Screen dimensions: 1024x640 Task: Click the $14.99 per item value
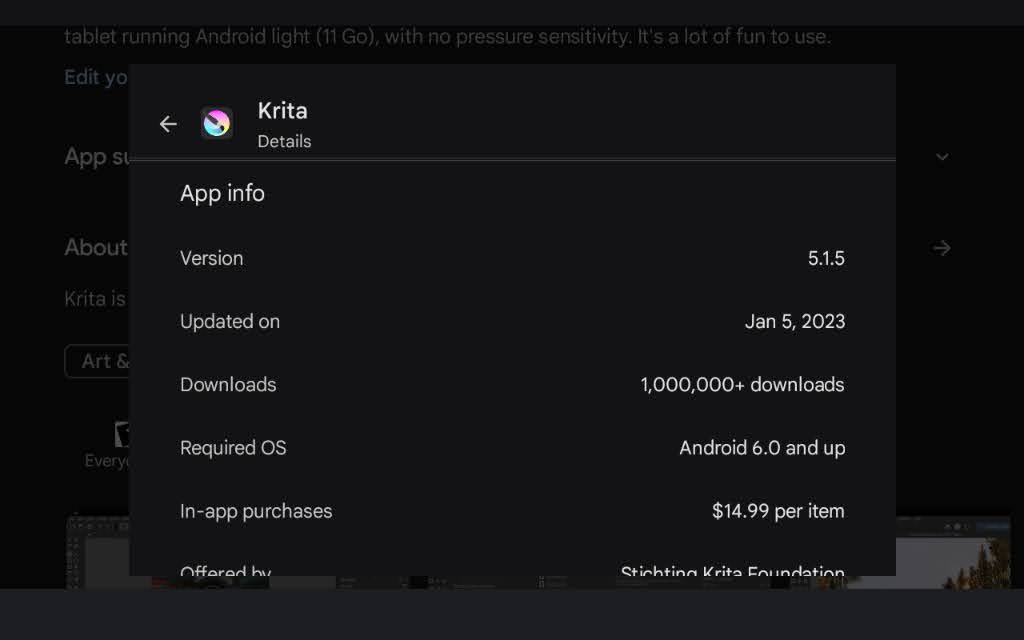778,510
